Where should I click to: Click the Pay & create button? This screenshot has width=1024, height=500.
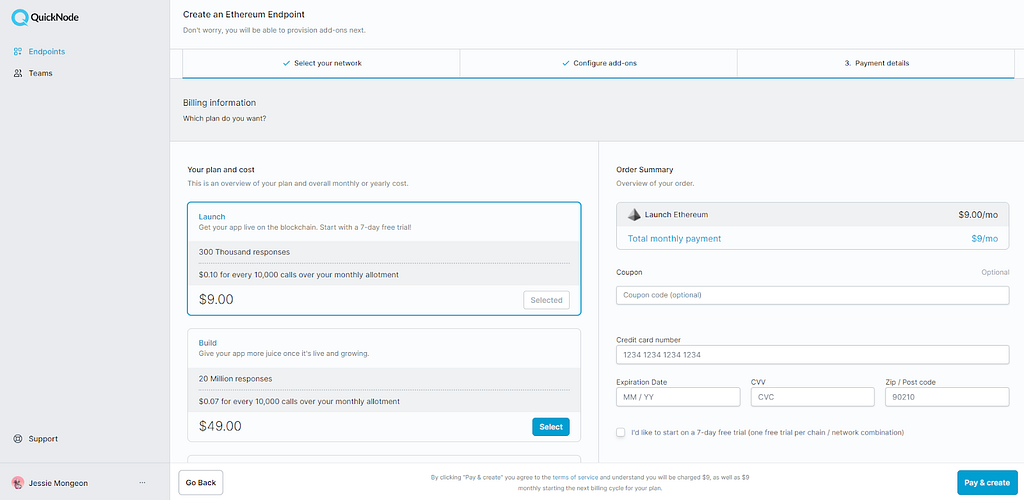(987, 483)
